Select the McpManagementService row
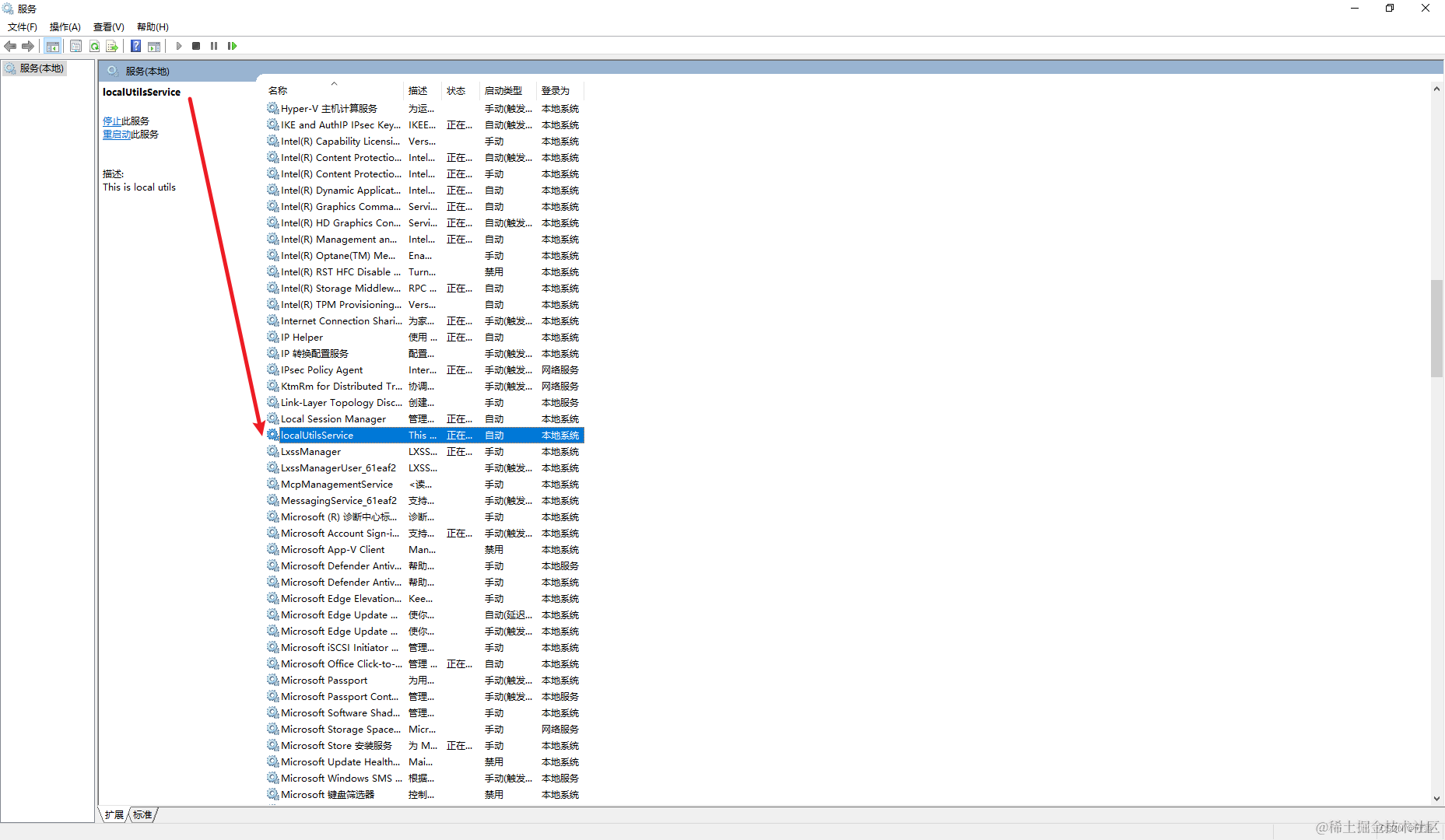The height and width of the screenshot is (840, 1445). 425,485
